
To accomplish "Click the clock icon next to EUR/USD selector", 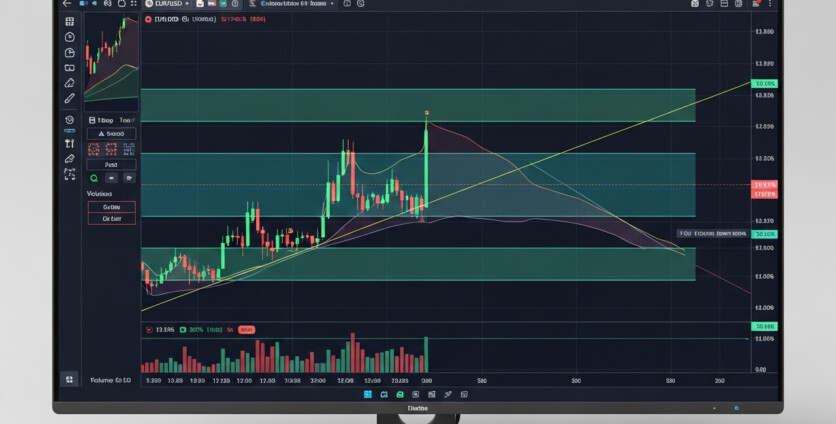I will tap(235, 3).
